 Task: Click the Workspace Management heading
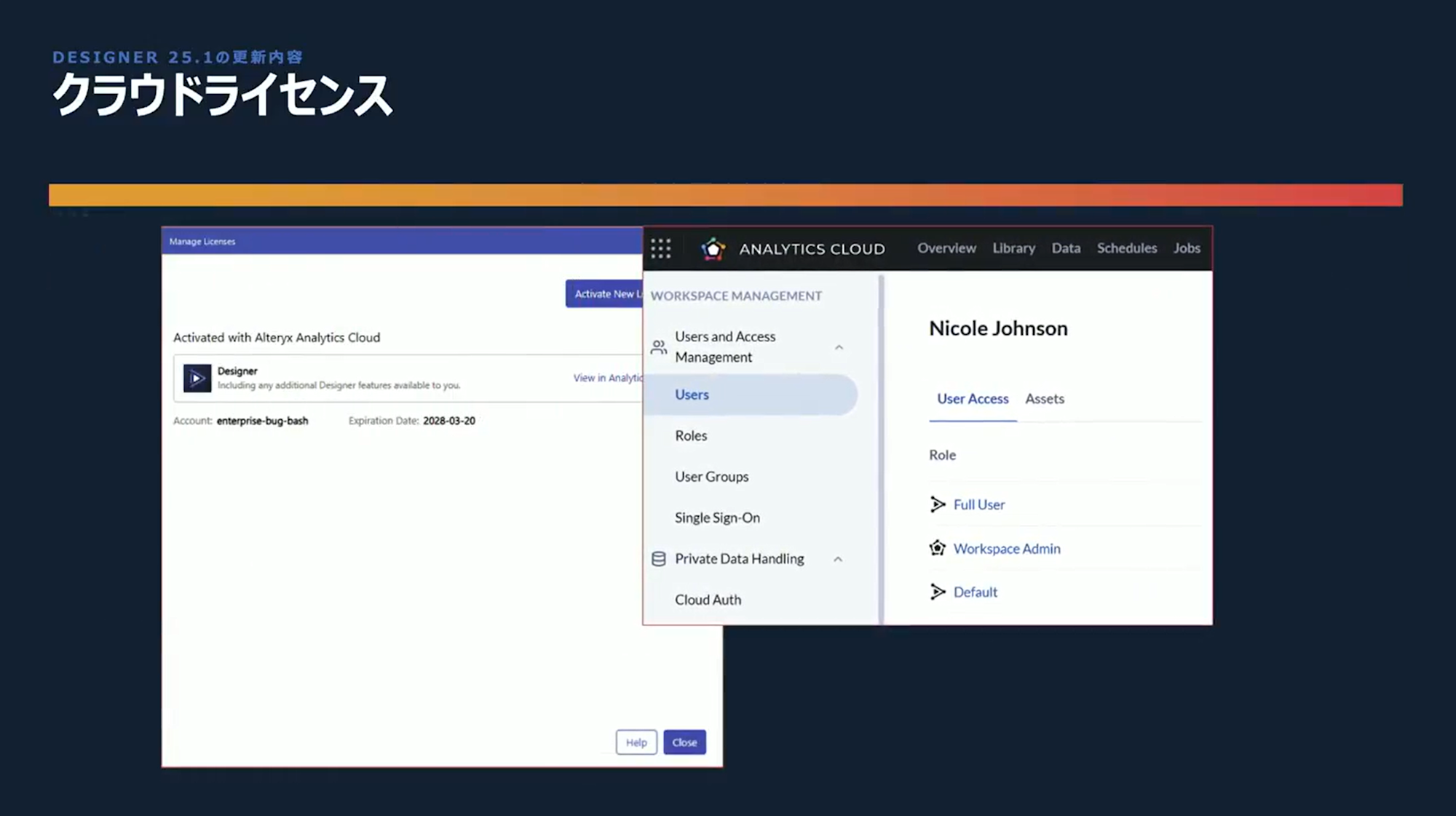[736, 296]
